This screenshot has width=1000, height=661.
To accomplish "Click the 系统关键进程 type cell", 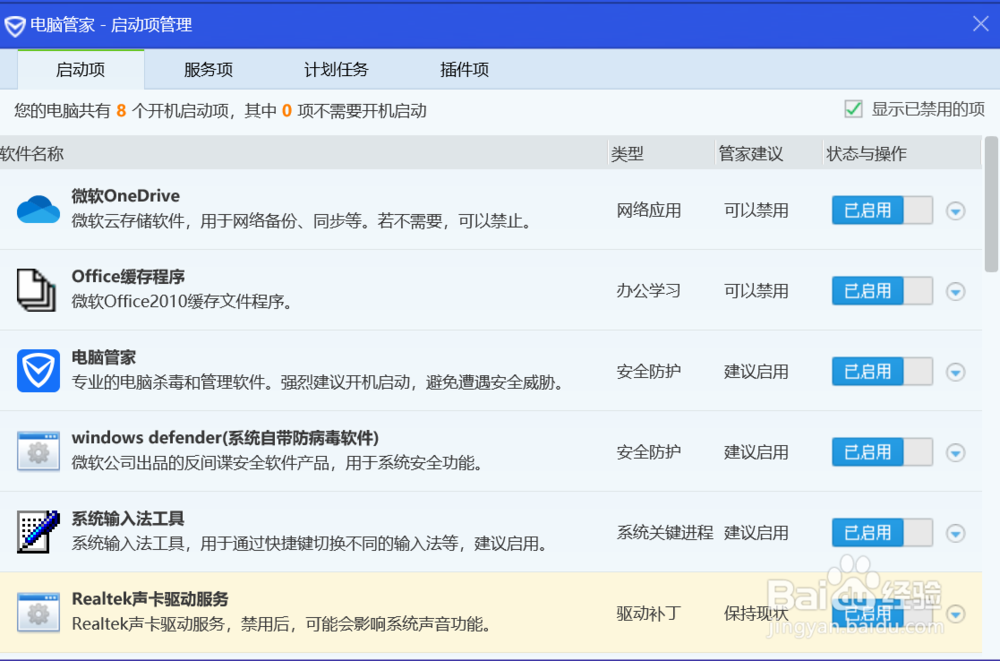I will [665, 532].
